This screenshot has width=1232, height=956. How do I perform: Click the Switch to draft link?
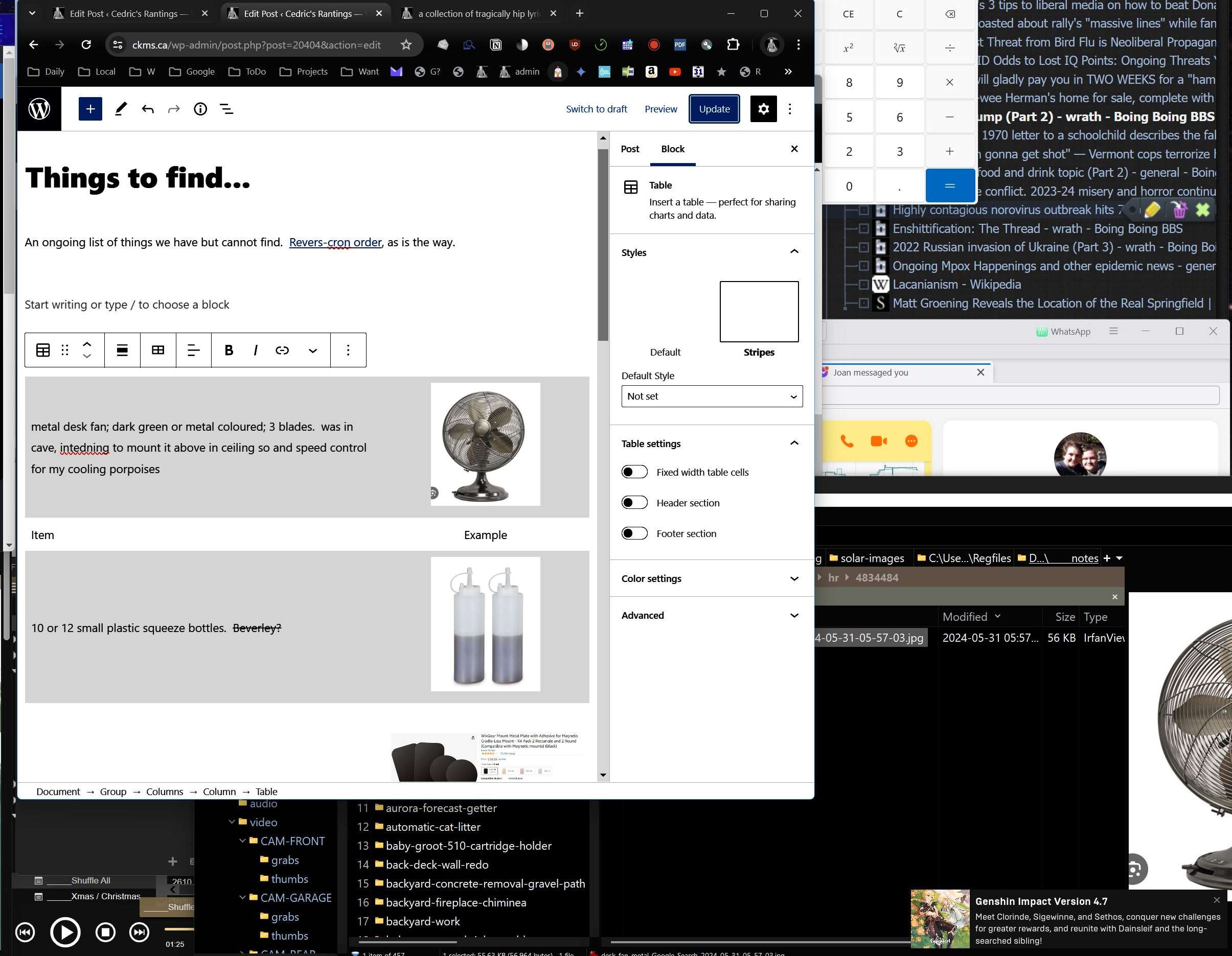[x=596, y=109]
